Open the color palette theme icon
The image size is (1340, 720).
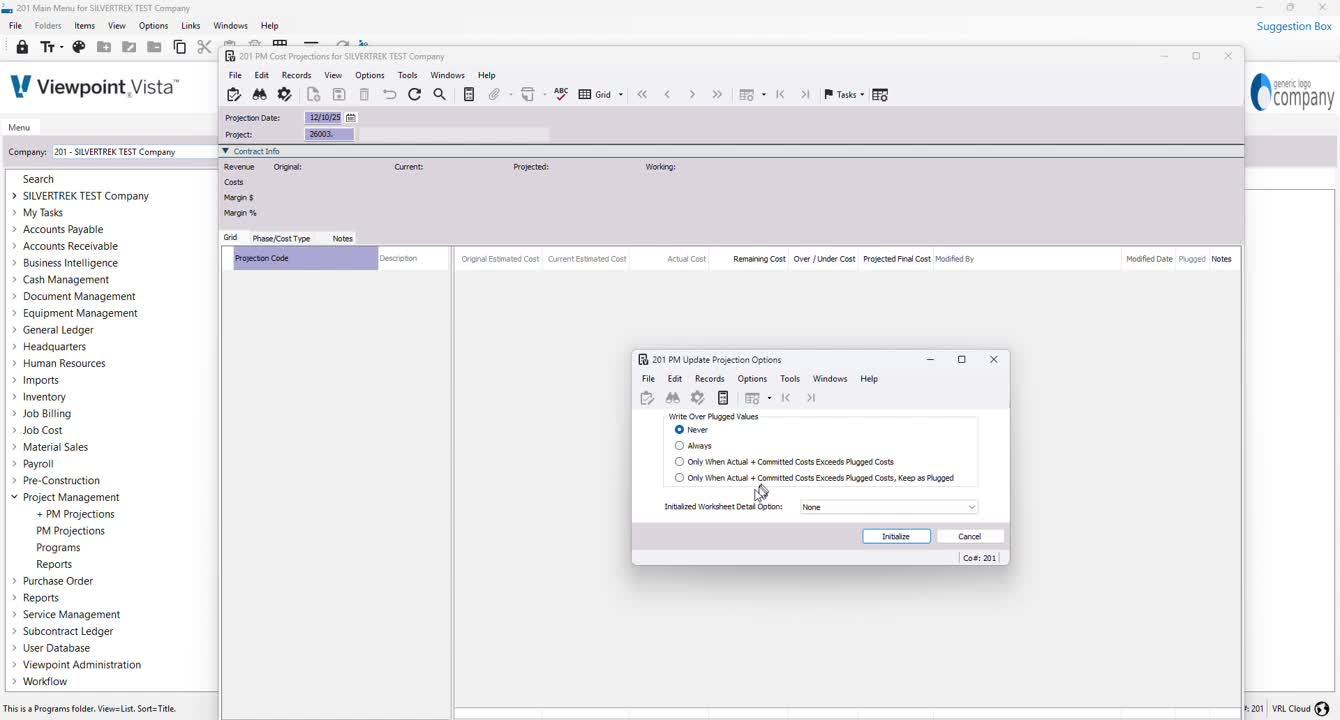[x=79, y=47]
